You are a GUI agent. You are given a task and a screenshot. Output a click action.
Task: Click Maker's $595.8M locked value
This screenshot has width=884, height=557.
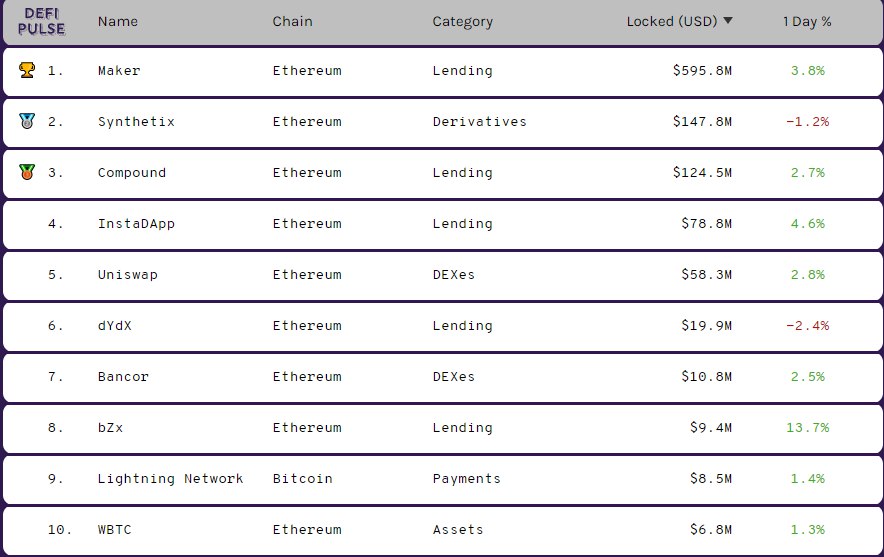702,70
